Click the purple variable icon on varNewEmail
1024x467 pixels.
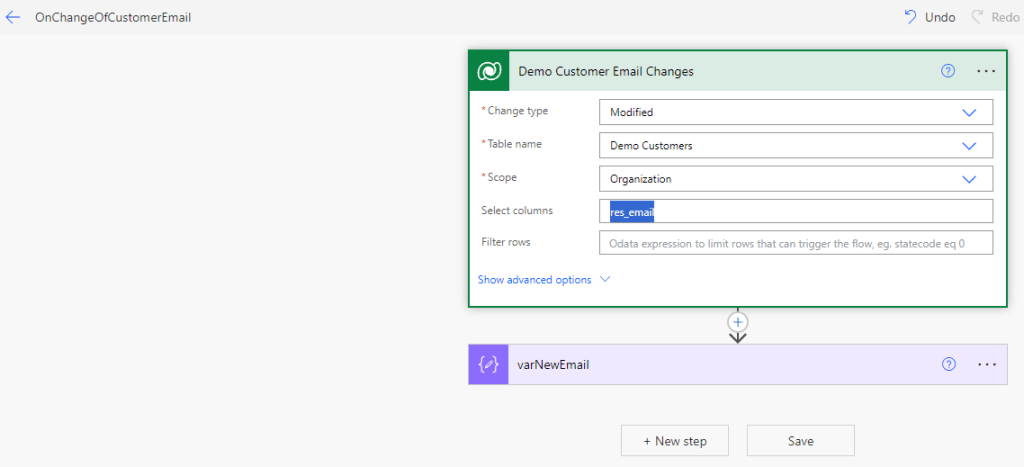tap(489, 365)
